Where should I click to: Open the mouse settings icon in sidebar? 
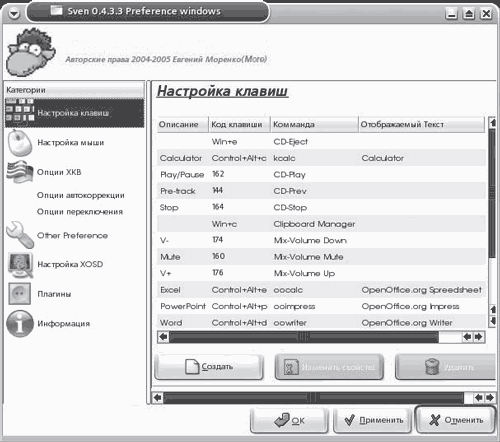click(x=20, y=143)
